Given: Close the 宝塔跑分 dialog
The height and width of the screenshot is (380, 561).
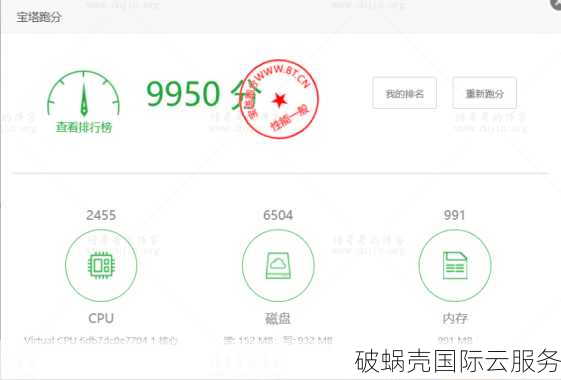Looking at the screenshot, I should coord(556,4).
